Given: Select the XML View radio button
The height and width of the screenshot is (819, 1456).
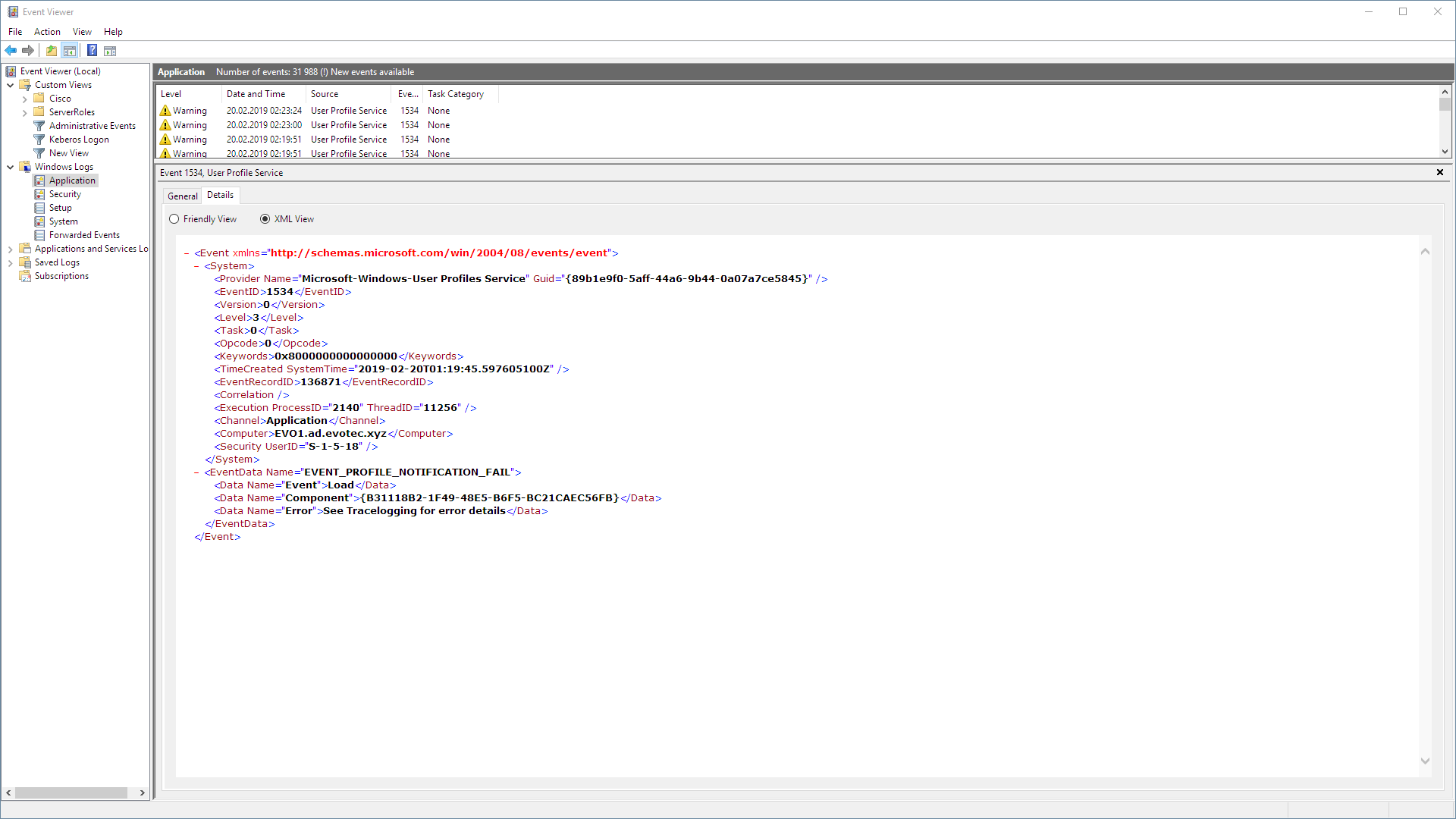Looking at the screenshot, I should click(x=265, y=218).
